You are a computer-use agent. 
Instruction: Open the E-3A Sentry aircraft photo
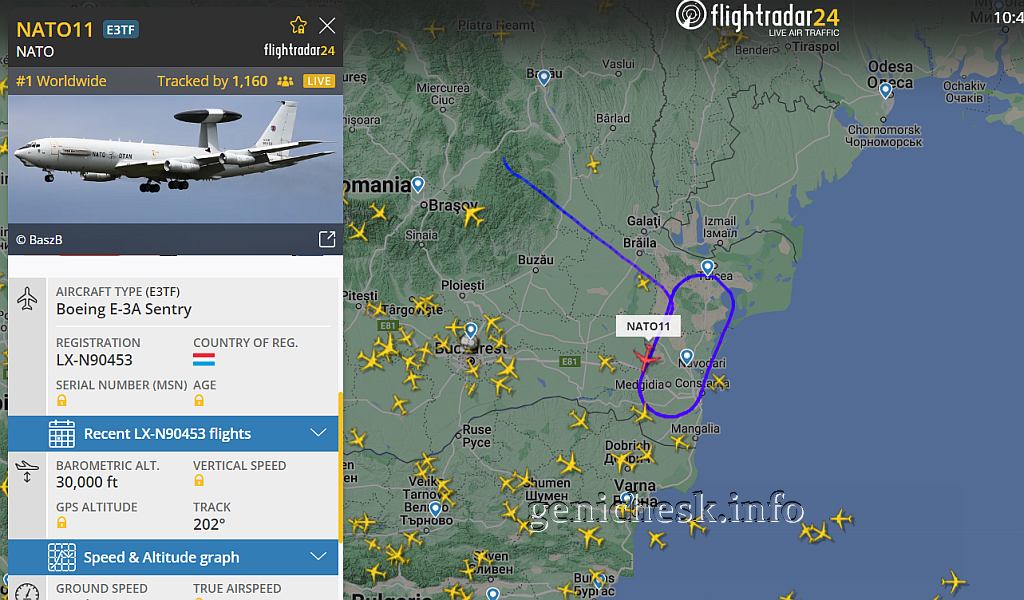pos(175,159)
